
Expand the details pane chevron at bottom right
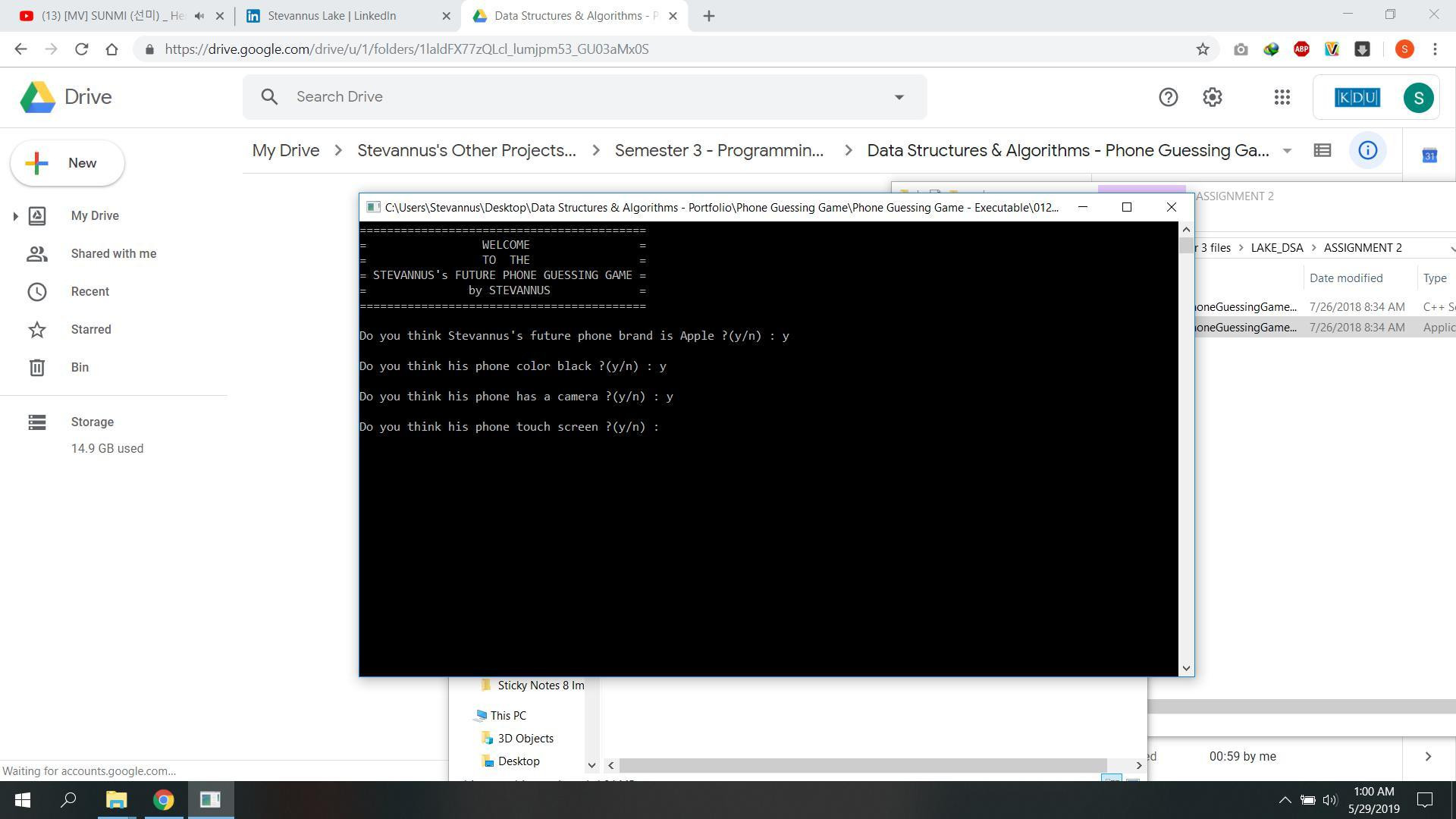click(x=1427, y=757)
